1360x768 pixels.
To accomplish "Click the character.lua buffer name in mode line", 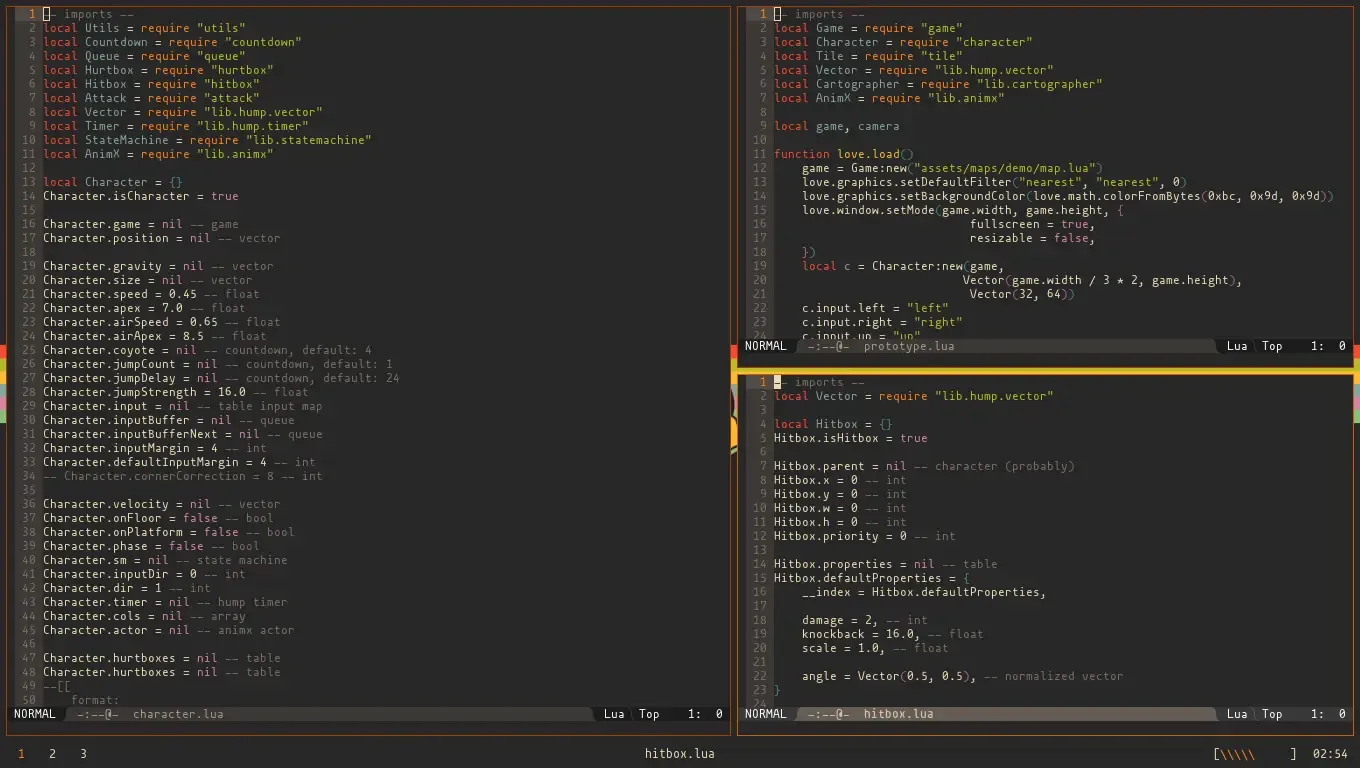I will [178, 714].
